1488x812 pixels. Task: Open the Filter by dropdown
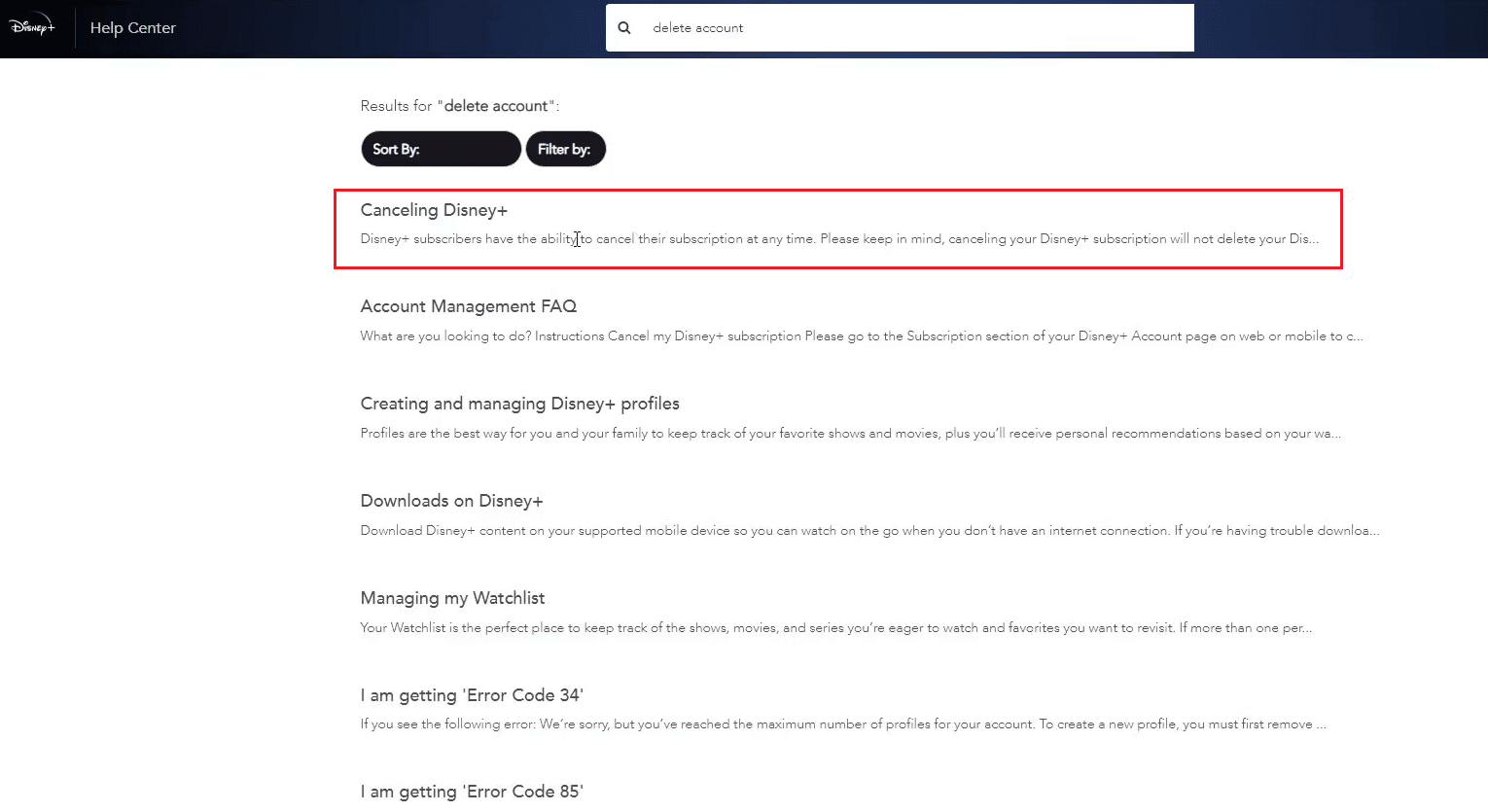pos(566,149)
